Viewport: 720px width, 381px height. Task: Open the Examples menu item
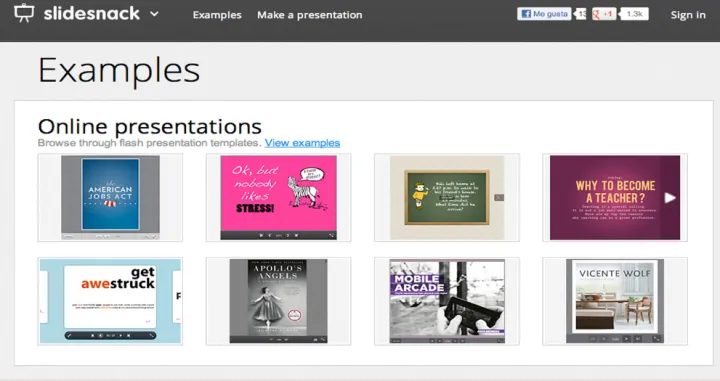[217, 15]
